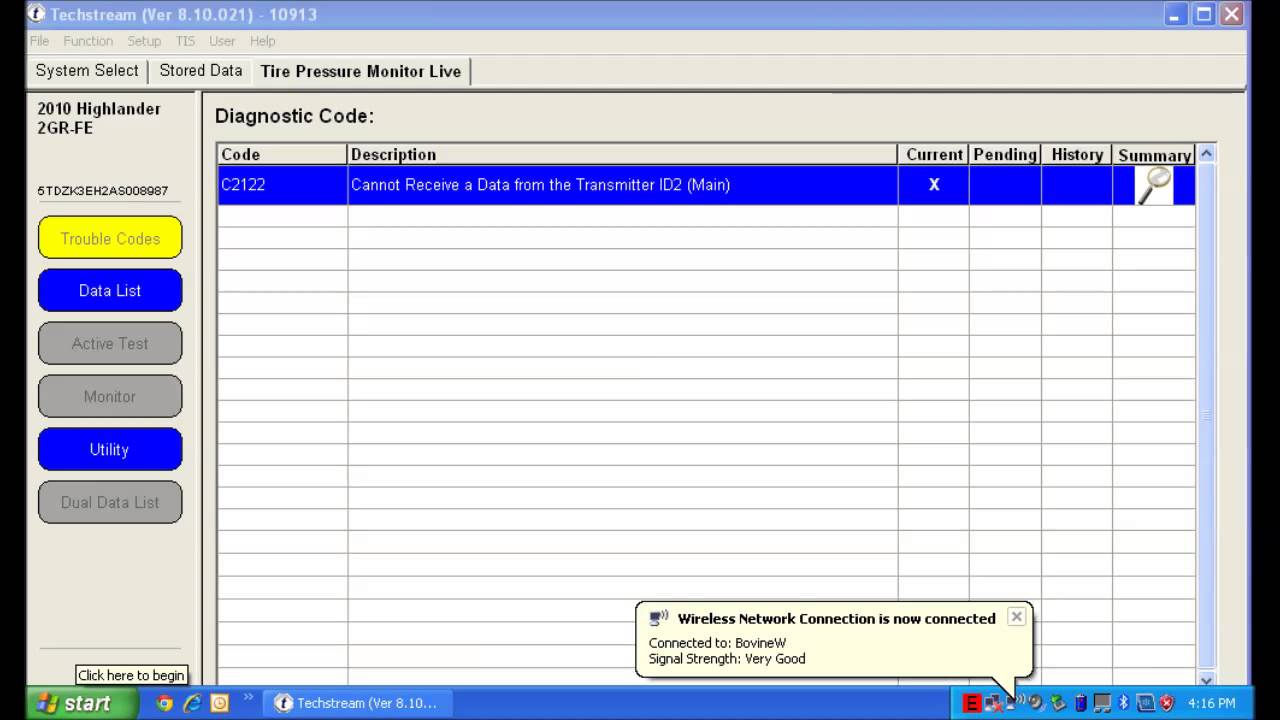
Task: Click the Techstream logo in title bar
Action: [x=36, y=14]
